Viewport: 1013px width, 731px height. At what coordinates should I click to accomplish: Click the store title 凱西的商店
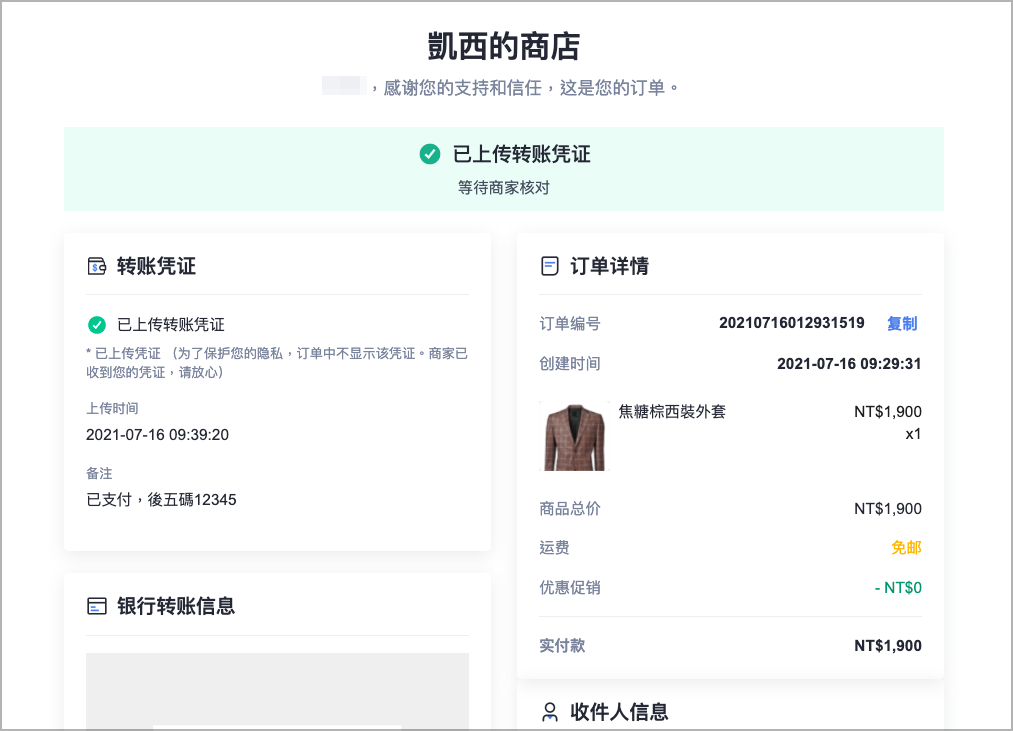[504, 47]
